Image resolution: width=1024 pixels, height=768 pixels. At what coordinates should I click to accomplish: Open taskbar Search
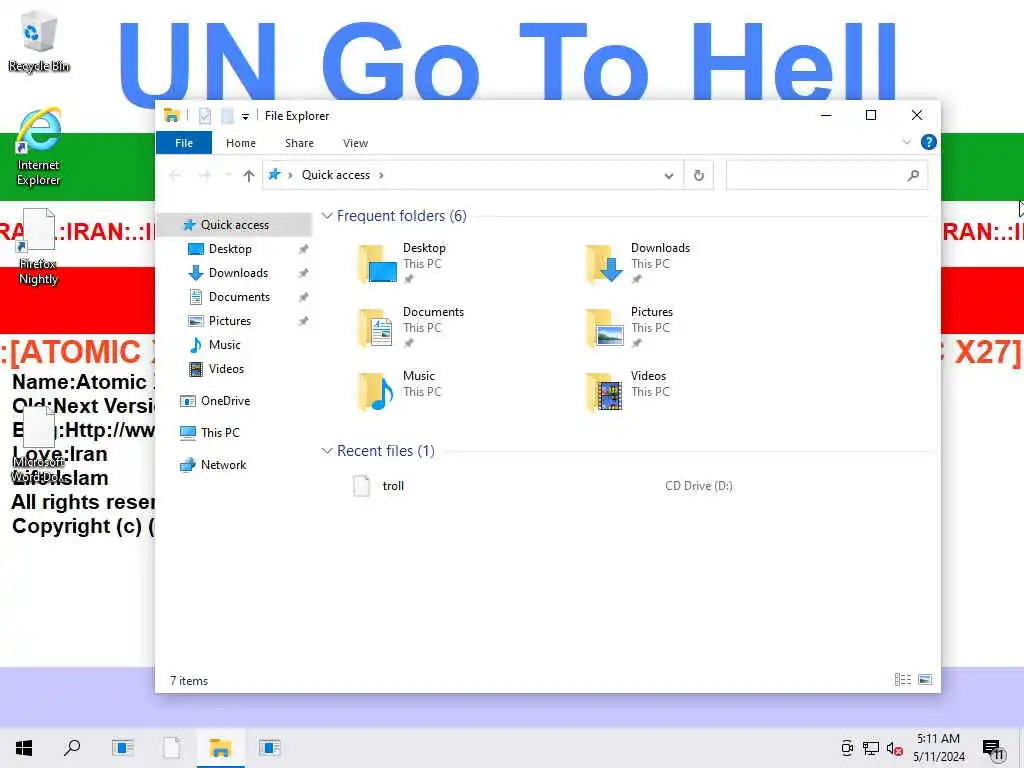72,748
